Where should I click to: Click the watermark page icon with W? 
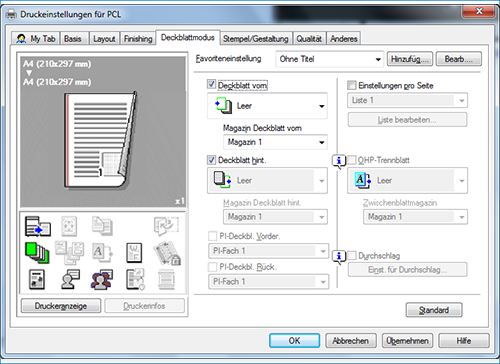[134, 253]
